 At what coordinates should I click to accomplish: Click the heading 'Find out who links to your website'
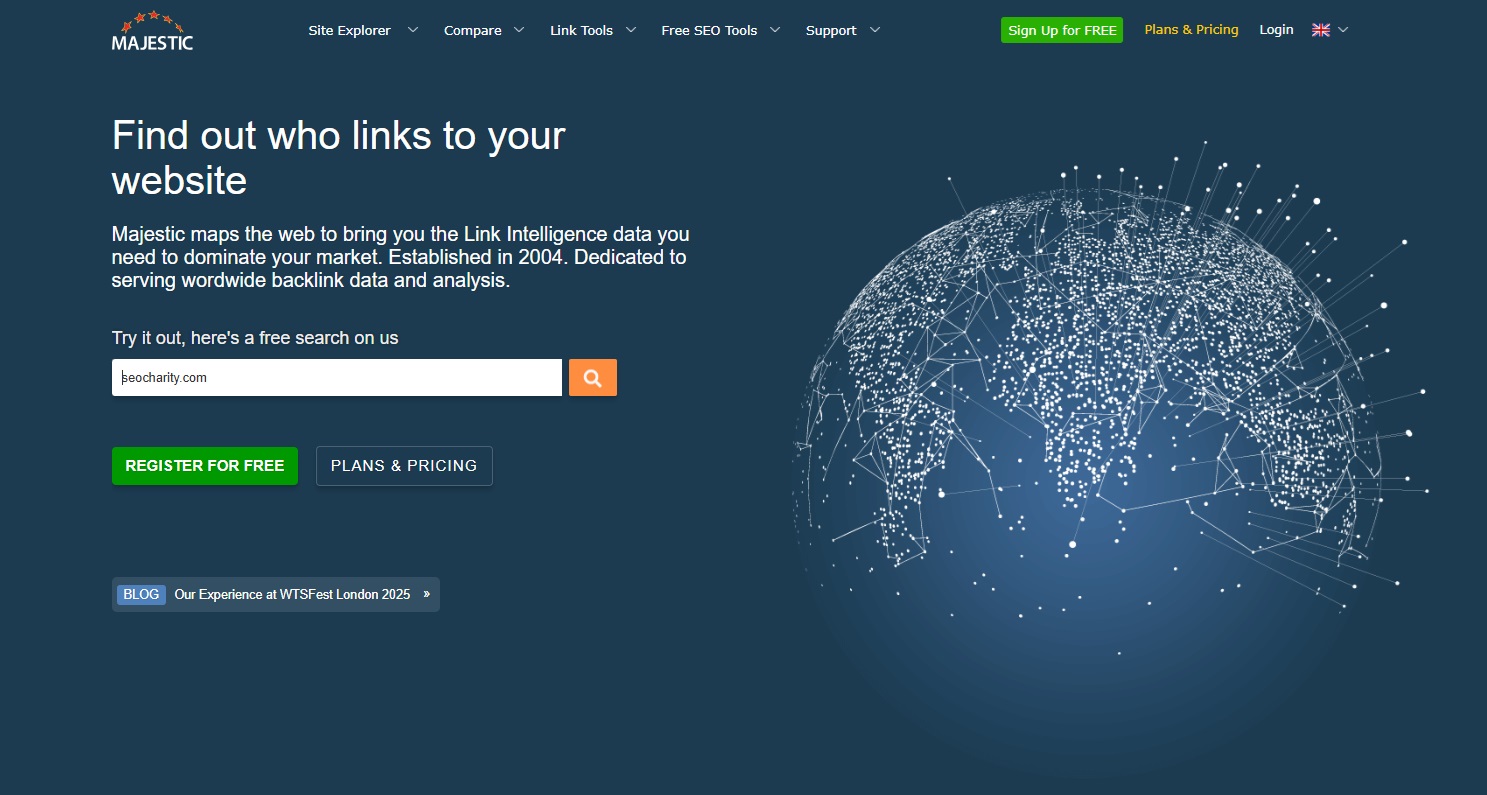click(339, 158)
